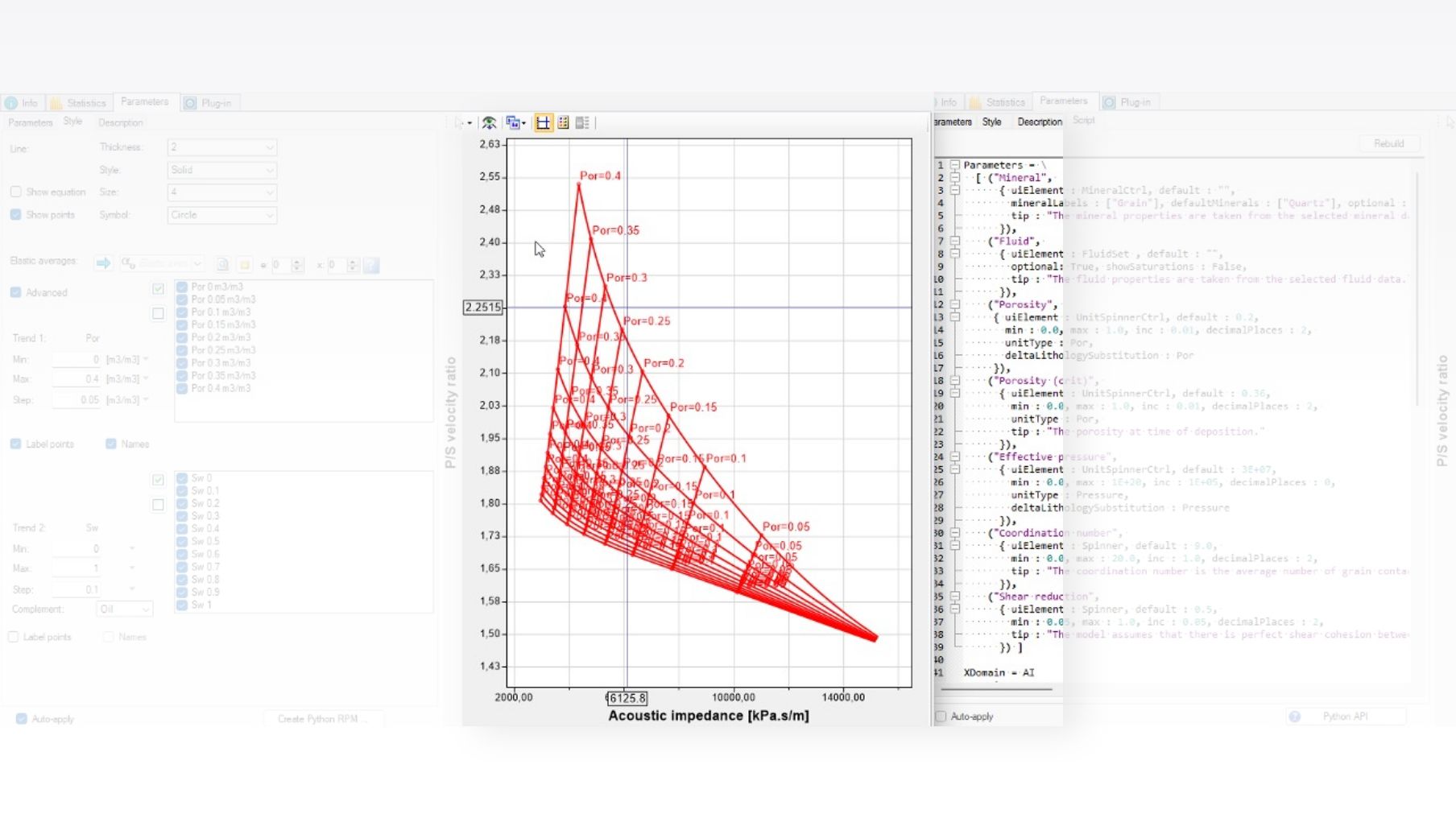Open the line Thickness dropdown

pyautogui.click(x=221, y=147)
